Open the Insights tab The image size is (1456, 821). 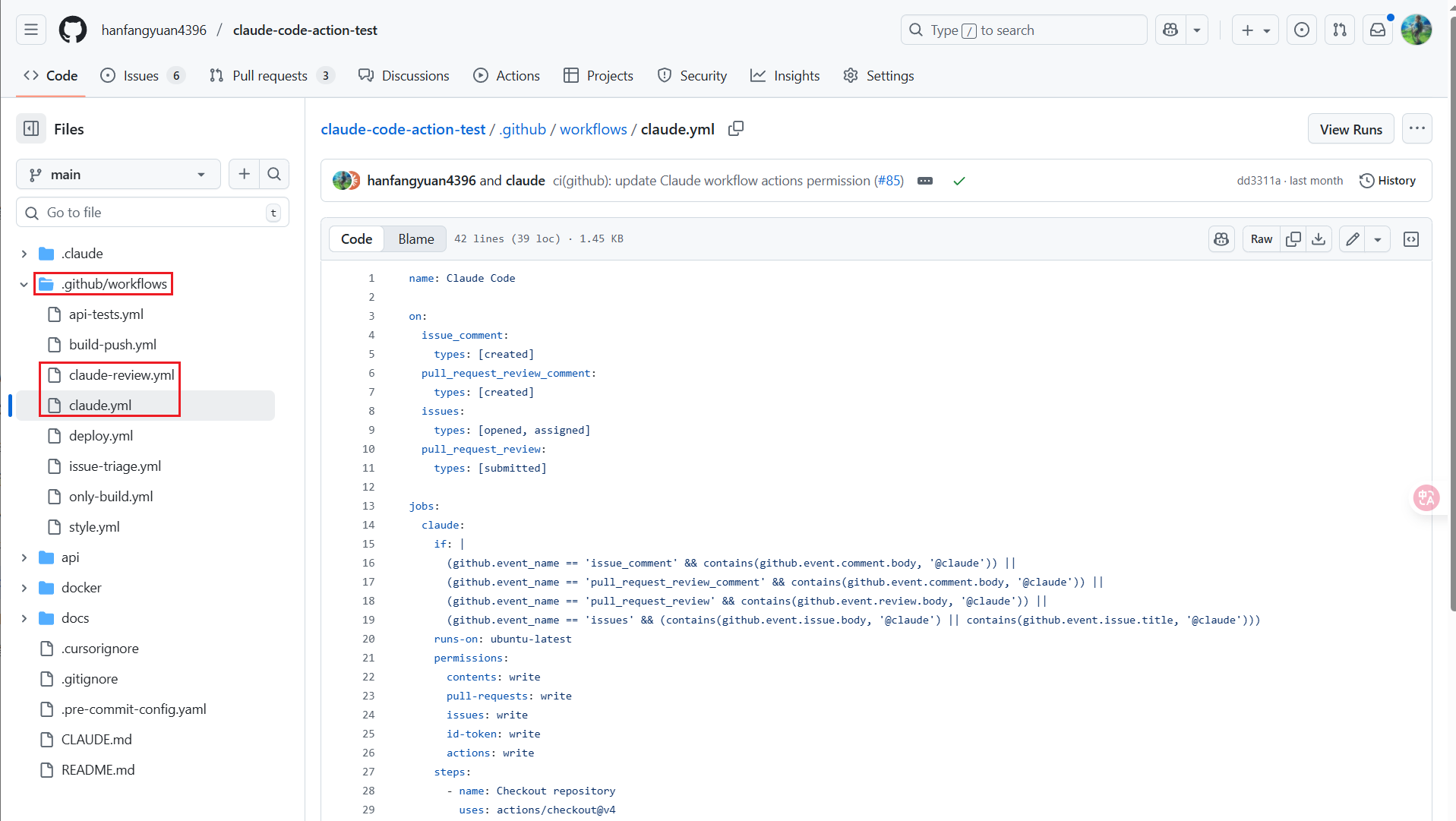point(785,75)
